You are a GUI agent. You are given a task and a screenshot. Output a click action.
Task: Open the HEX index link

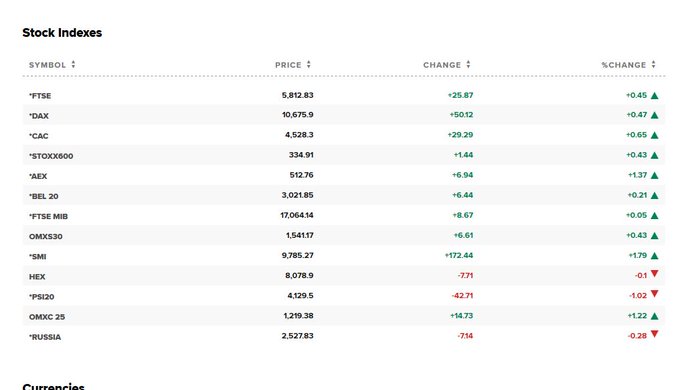[x=37, y=277]
